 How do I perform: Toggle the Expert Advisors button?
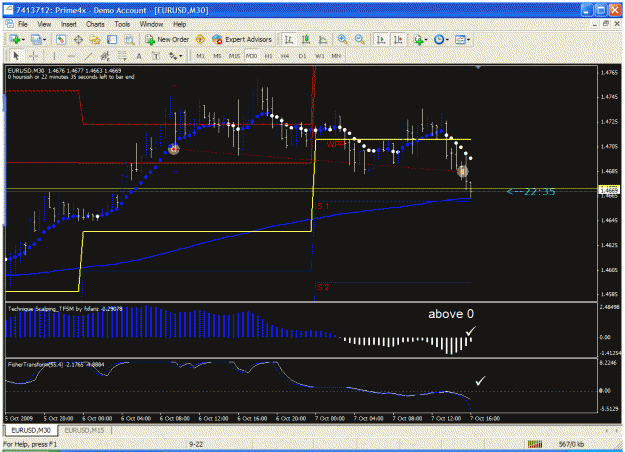point(242,39)
